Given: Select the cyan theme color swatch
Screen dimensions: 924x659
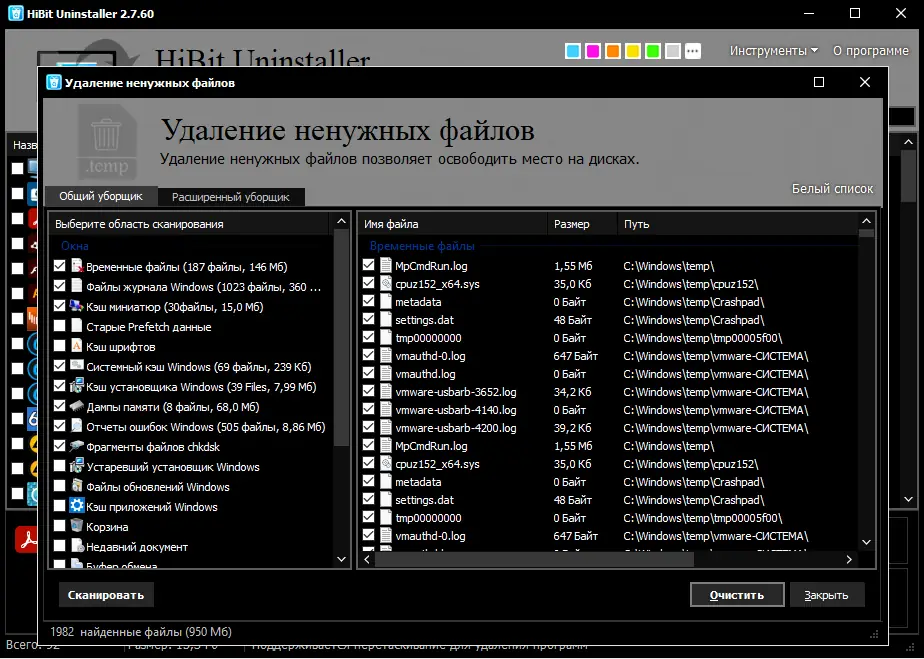Looking at the screenshot, I should pyautogui.click(x=573, y=51).
